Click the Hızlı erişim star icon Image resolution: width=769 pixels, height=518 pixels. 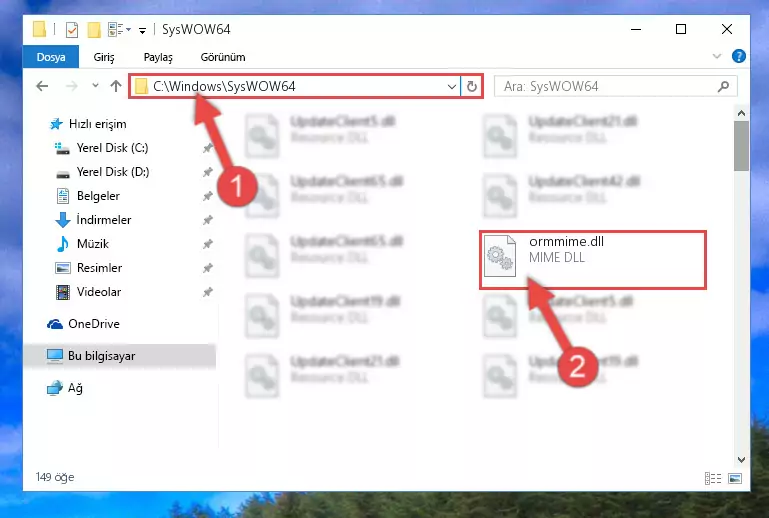point(56,124)
